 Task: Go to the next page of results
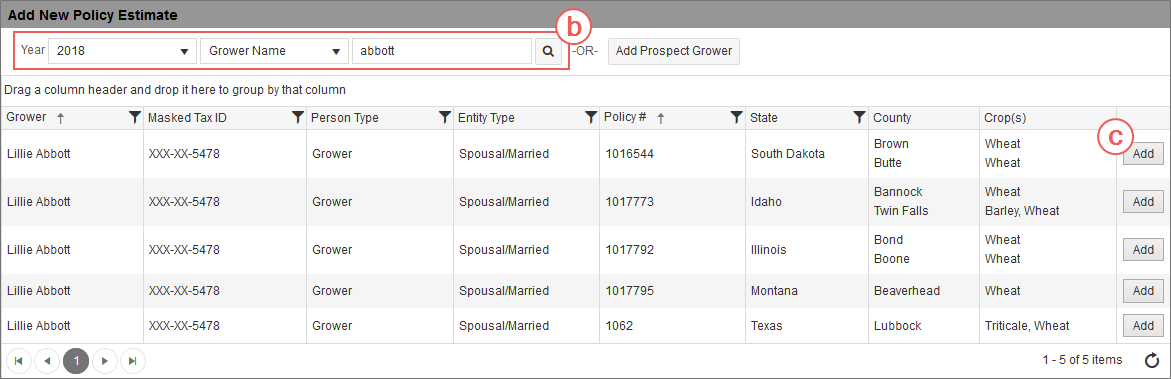105,361
